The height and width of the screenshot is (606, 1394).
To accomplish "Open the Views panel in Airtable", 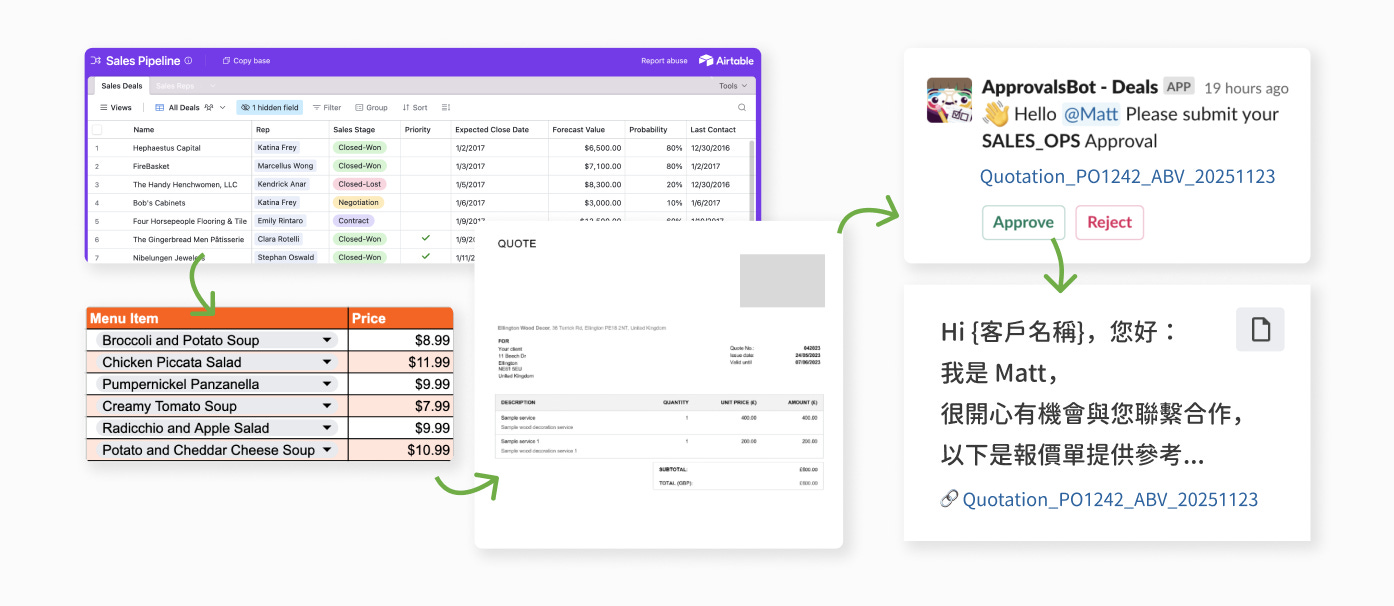I will click(x=116, y=107).
